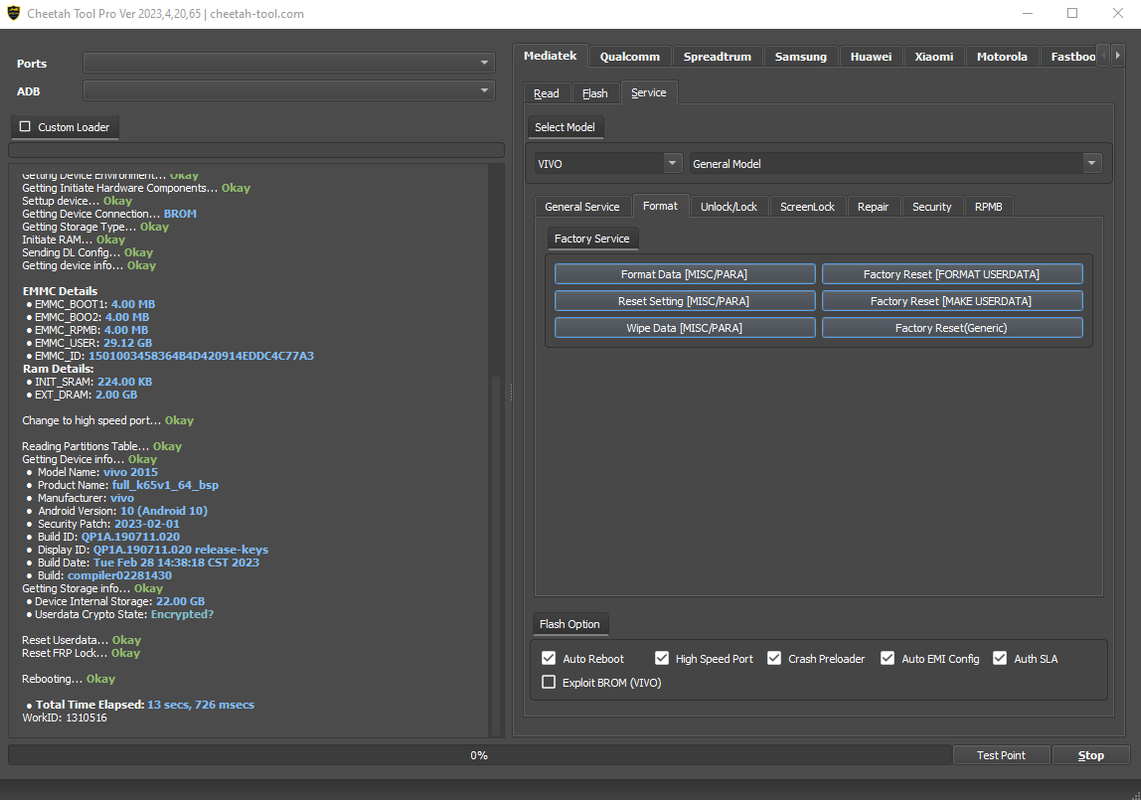Toggle the Custom Loader checkbox

[25, 127]
